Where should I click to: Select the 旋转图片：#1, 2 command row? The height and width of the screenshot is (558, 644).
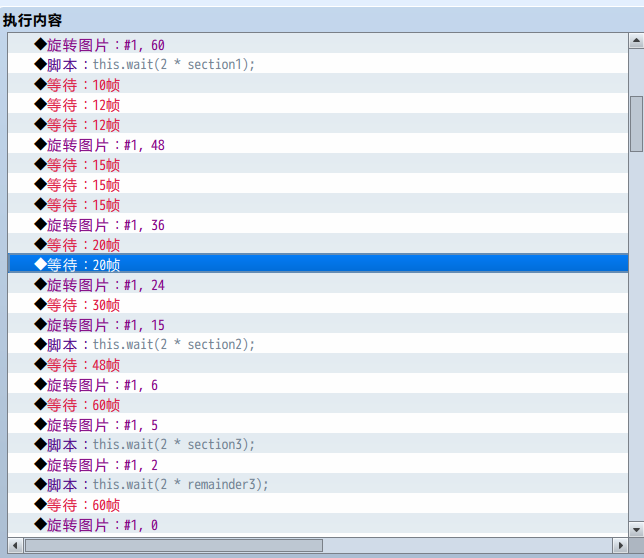[x=318, y=464]
